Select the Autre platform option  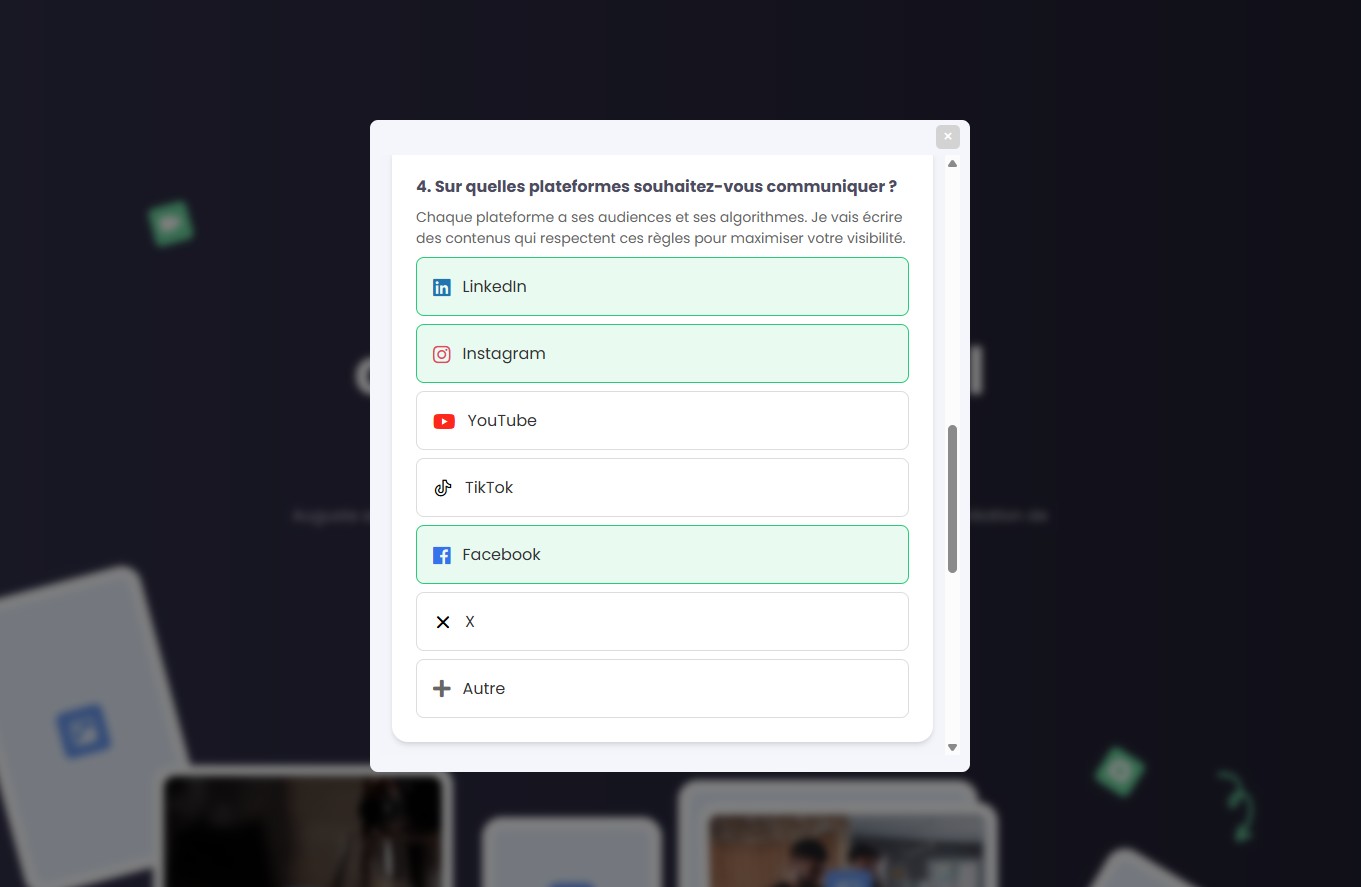[x=662, y=689]
